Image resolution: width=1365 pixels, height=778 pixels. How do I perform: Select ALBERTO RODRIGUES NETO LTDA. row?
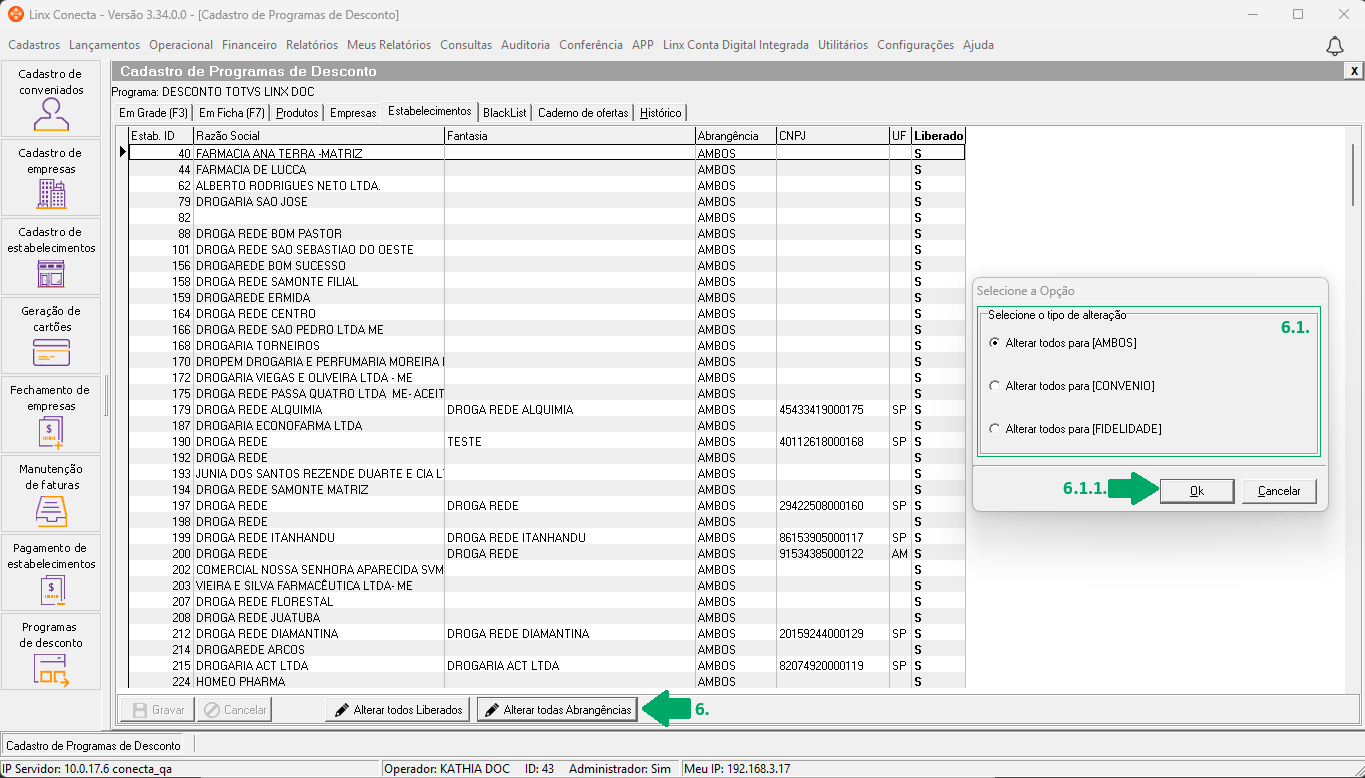547,185
